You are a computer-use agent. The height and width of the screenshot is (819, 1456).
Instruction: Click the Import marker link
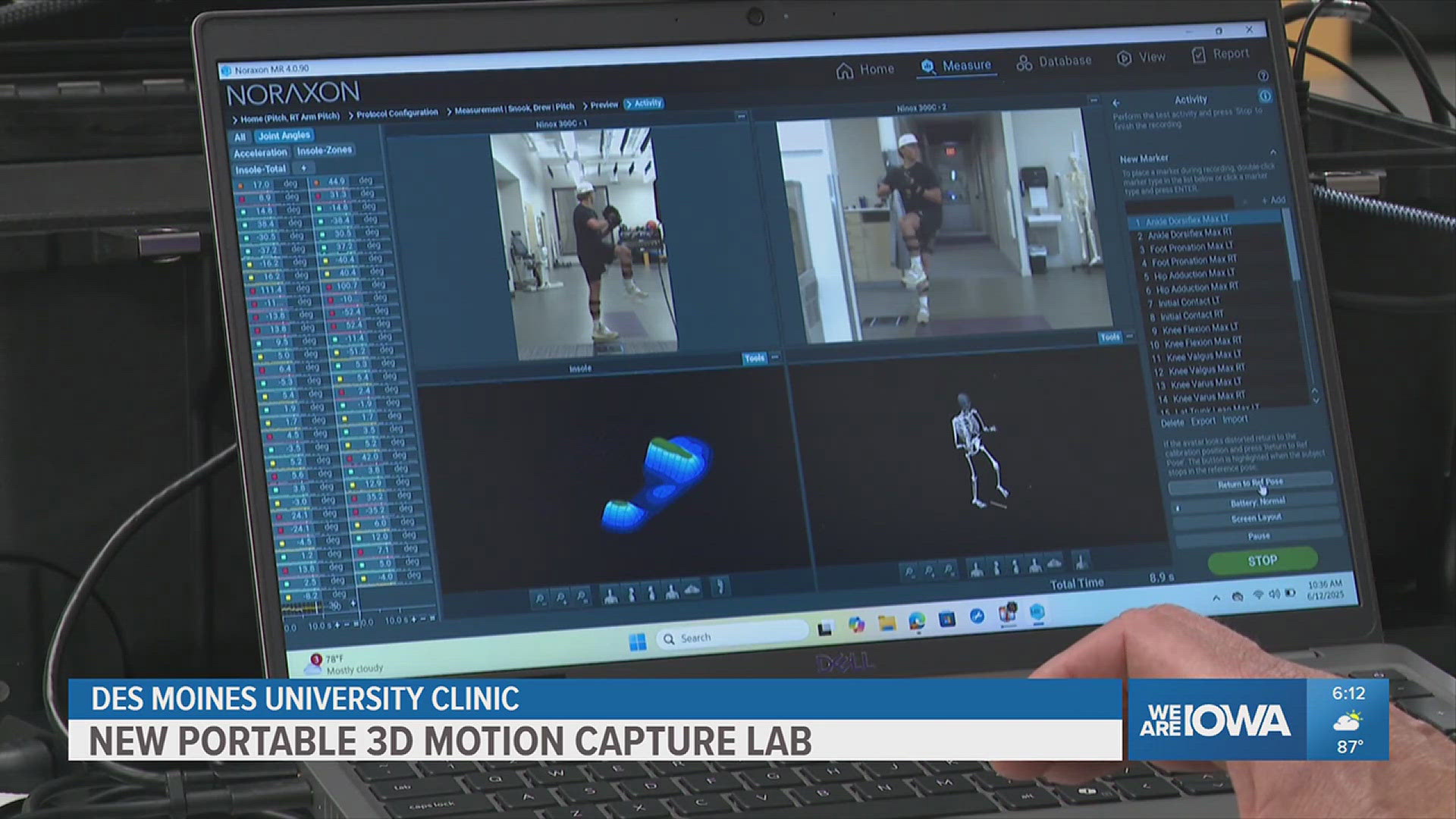click(x=1235, y=419)
